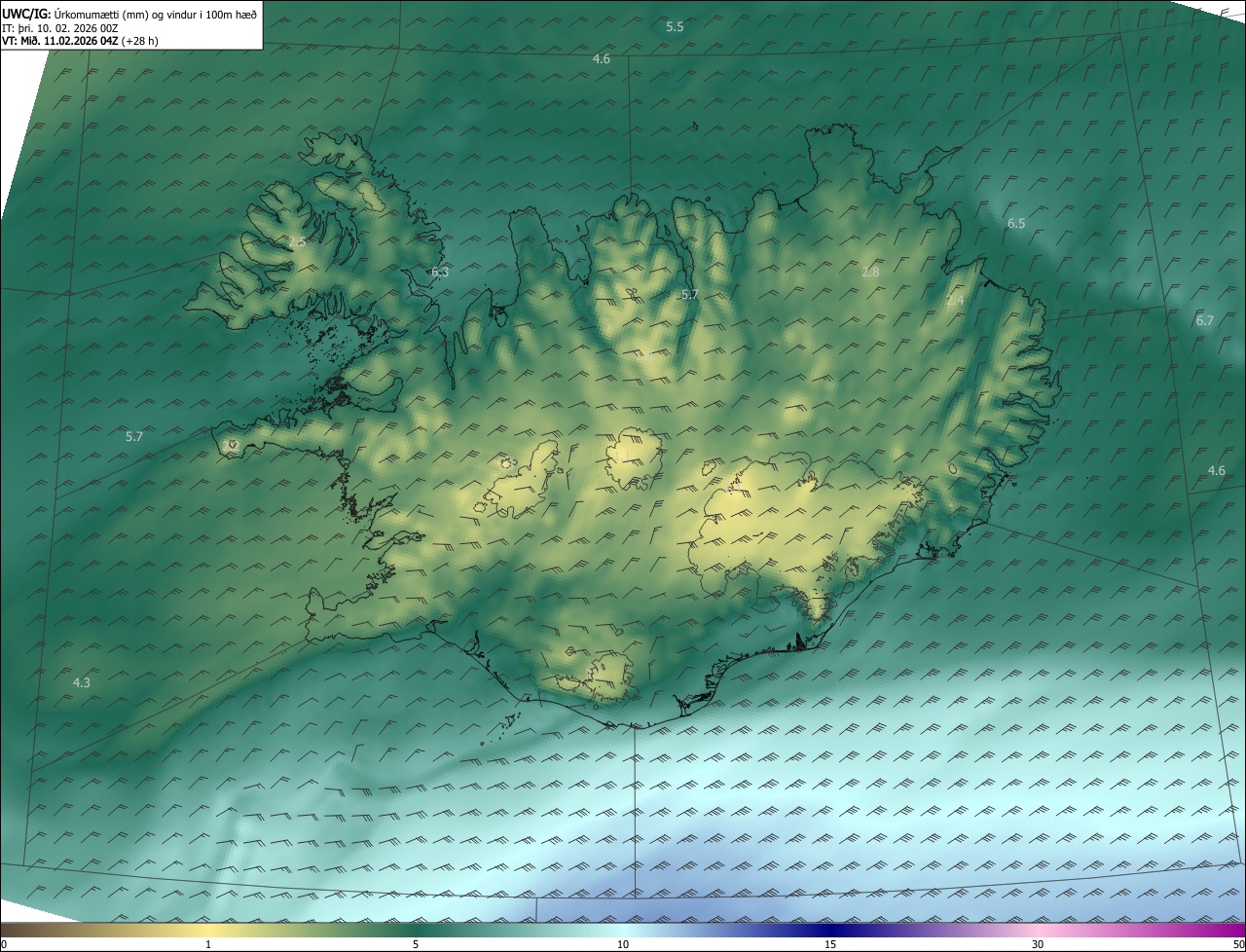Click the 6.3 value label

coord(440,273)
